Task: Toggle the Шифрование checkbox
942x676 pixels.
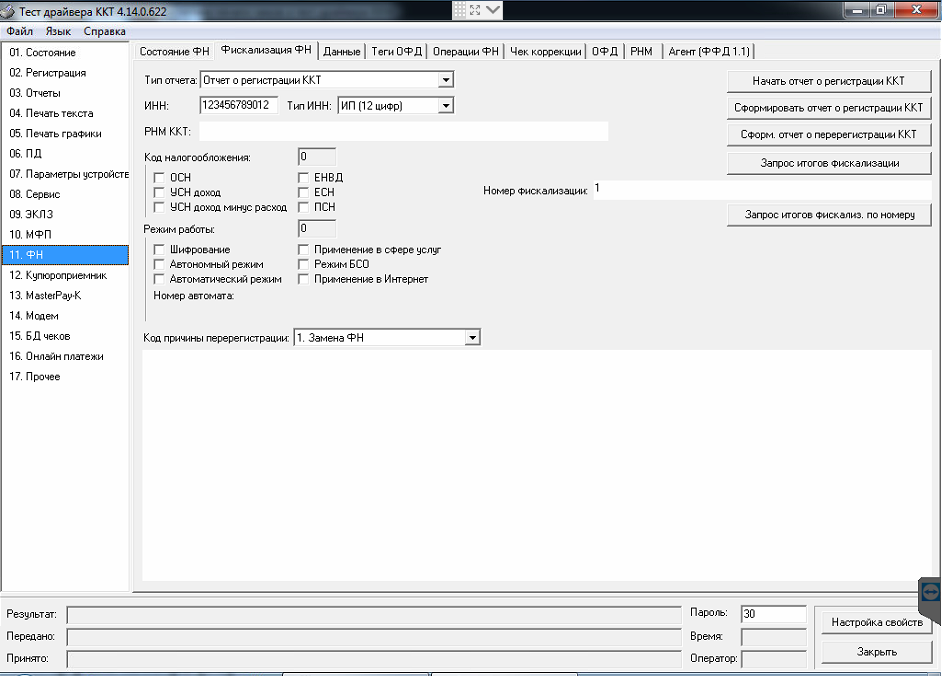Action: [159, 249]
